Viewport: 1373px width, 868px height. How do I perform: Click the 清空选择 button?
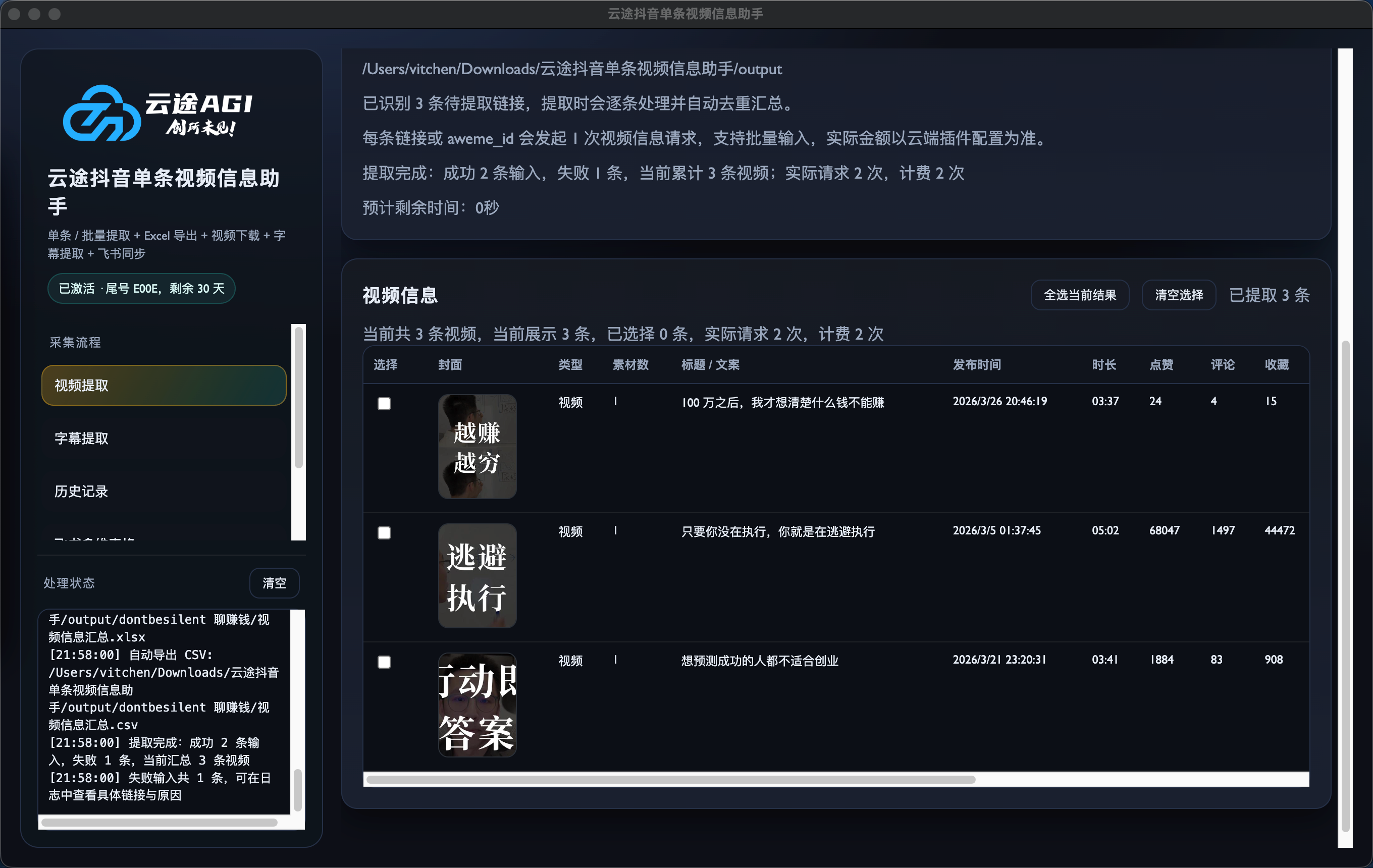(1178, 295)
